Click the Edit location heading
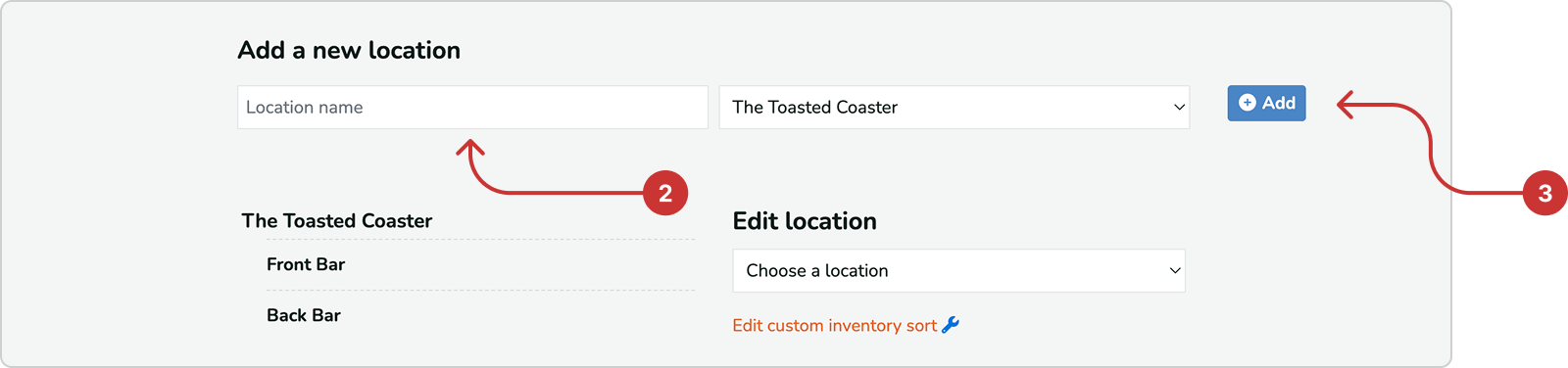Image resolution: width=1568 pixels, height=368 pixels. [805, 221]
